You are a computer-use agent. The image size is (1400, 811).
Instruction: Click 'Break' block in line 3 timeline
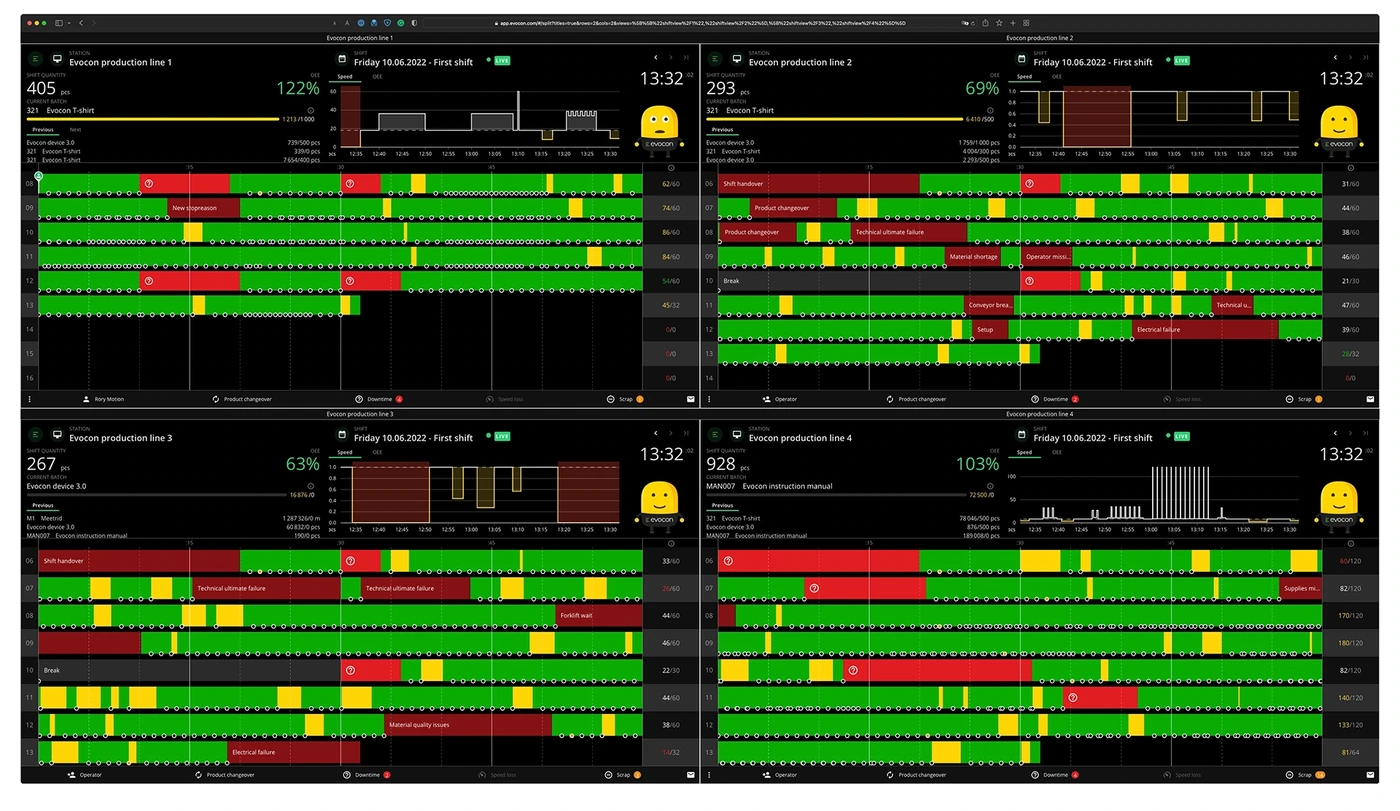click(x=189, y=670)
